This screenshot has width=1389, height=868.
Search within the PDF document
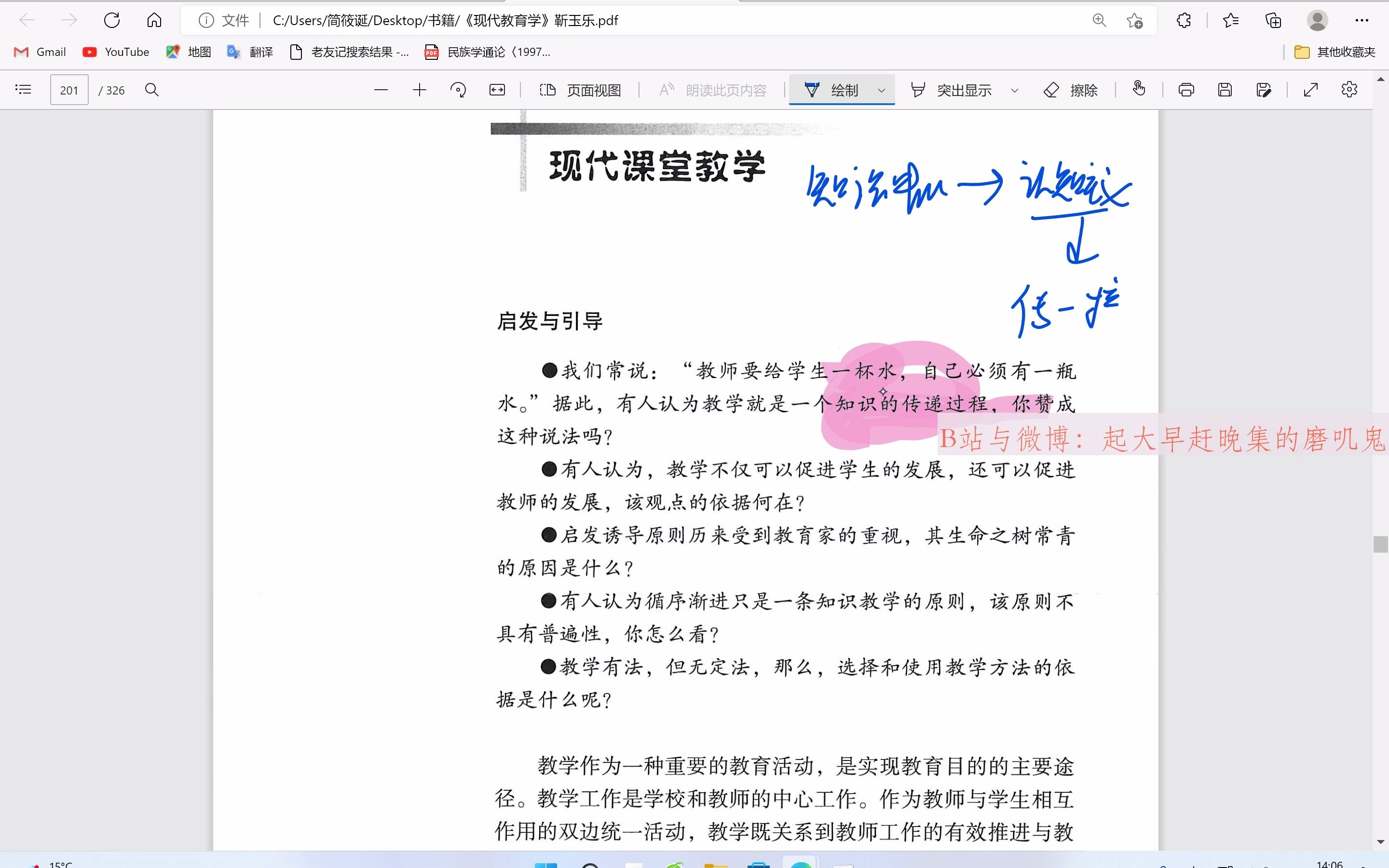tap(151, 90)
